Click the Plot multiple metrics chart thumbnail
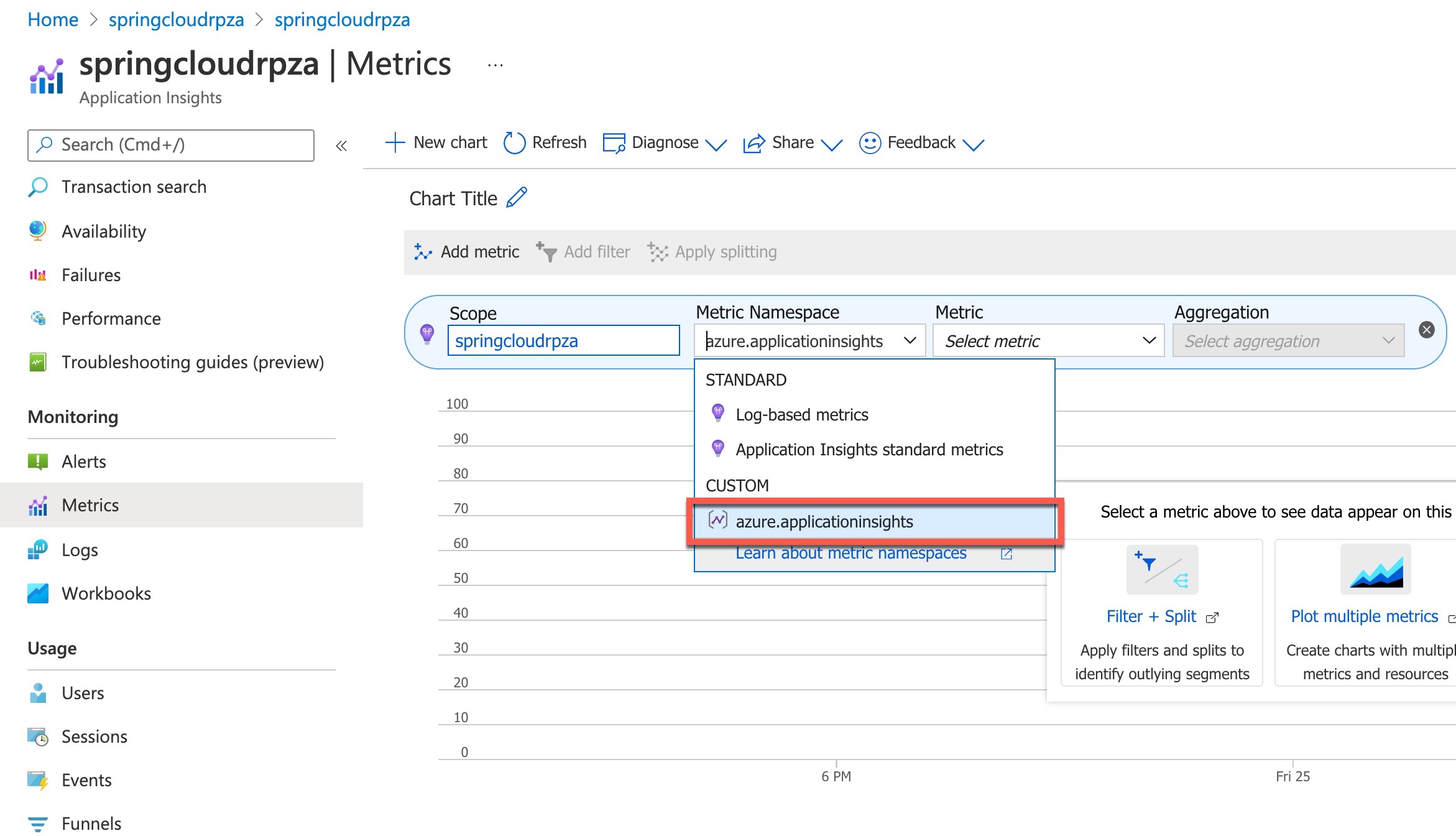Viewport: 1456px width, 836px height. (1376, 570)
